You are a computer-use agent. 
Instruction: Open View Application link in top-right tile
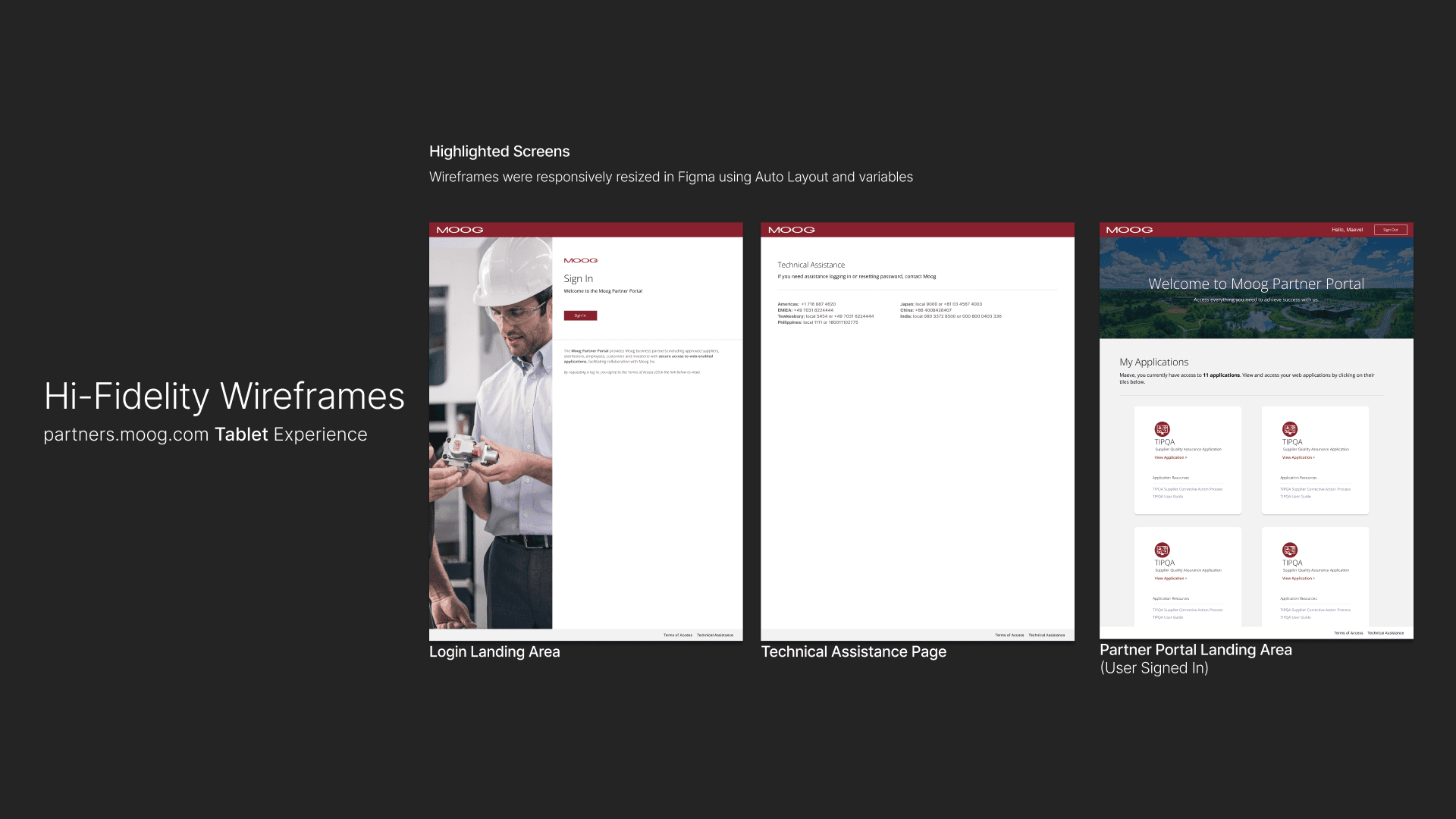point(1298,457)
